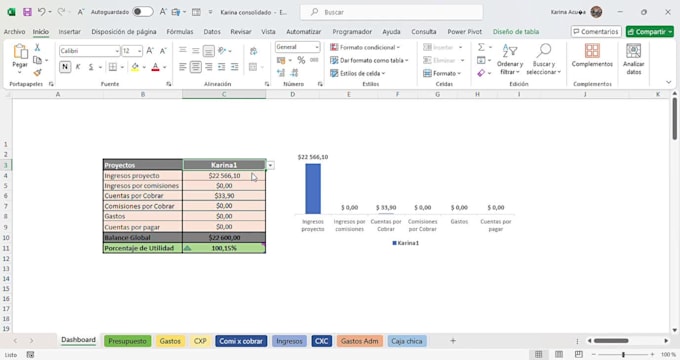Select the Format Painter brush

[x=38, y=72]
